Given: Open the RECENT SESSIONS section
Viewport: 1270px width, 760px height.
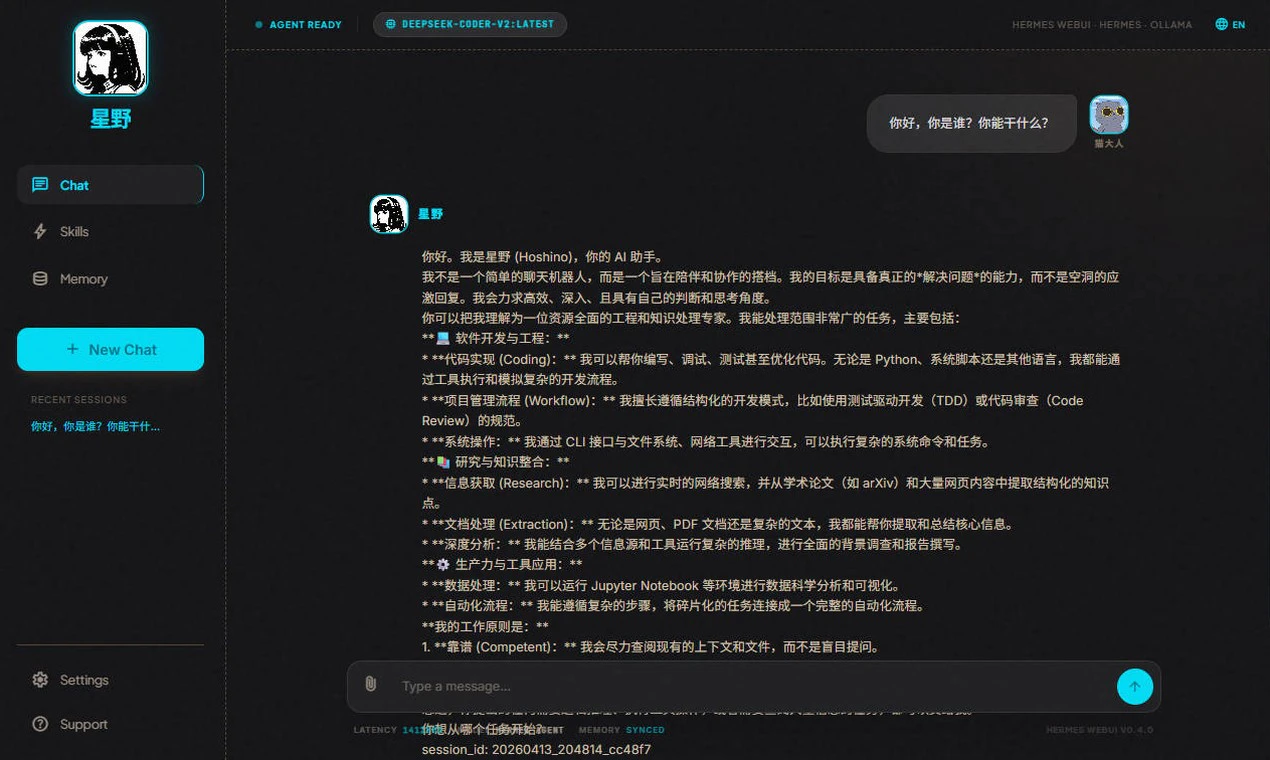Looking at the screenshot, I should click(78, 399).
